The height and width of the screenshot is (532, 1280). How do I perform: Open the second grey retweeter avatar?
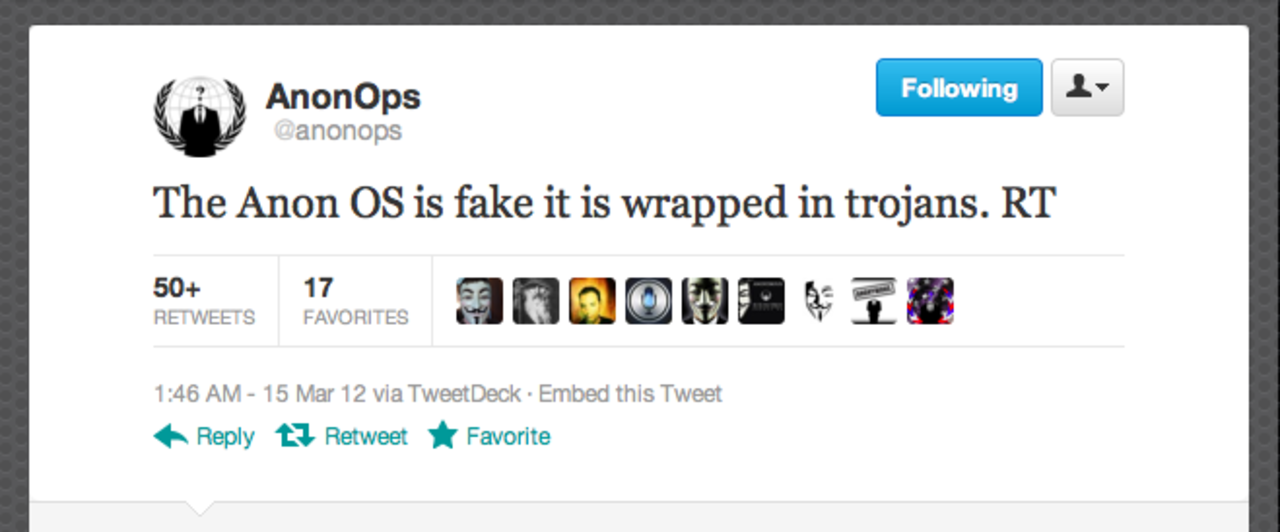tap(536, 301)
